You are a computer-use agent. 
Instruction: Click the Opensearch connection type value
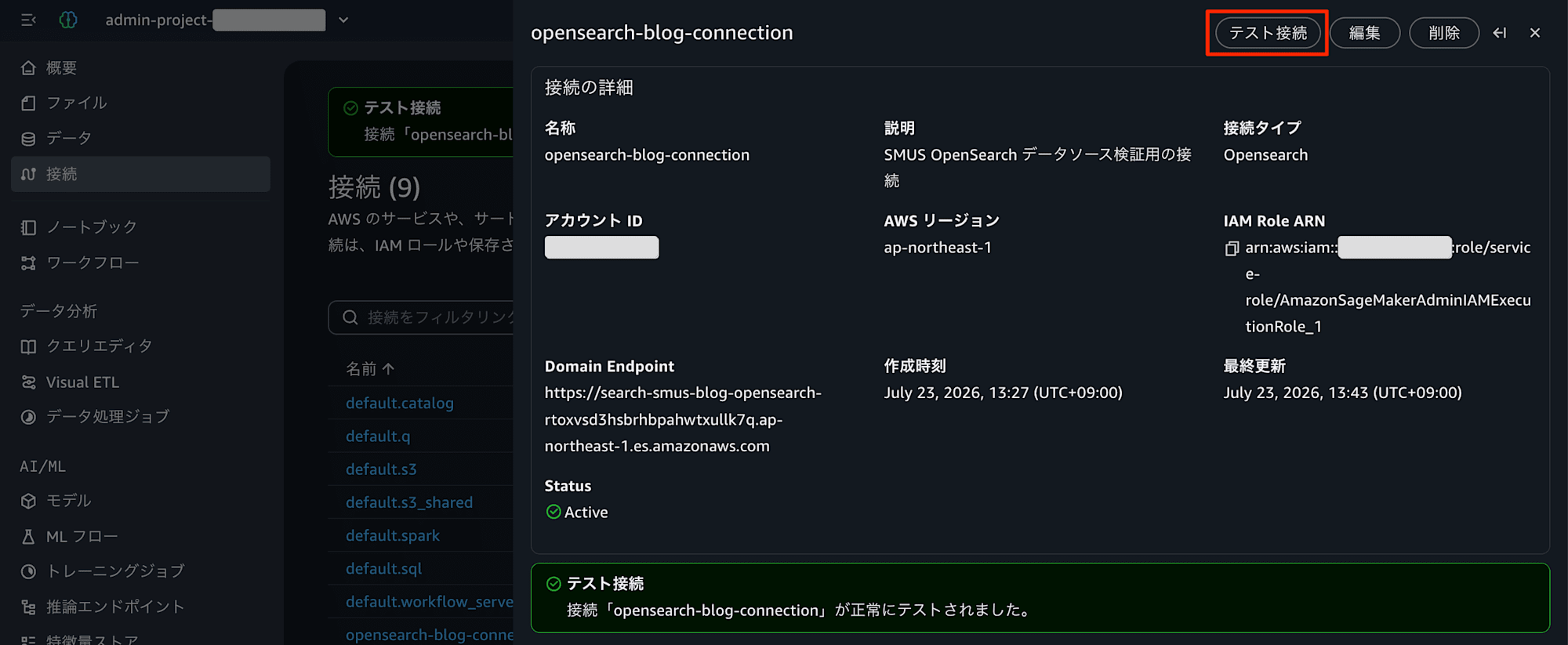point(1265,154)
